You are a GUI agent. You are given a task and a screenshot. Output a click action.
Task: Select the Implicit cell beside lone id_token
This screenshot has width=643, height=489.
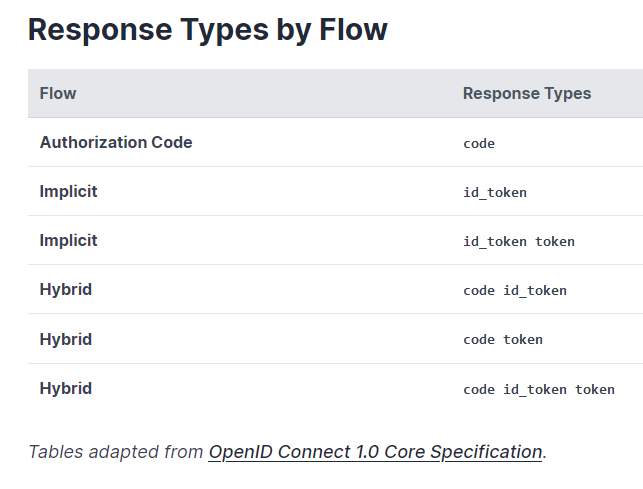[69, 191]
